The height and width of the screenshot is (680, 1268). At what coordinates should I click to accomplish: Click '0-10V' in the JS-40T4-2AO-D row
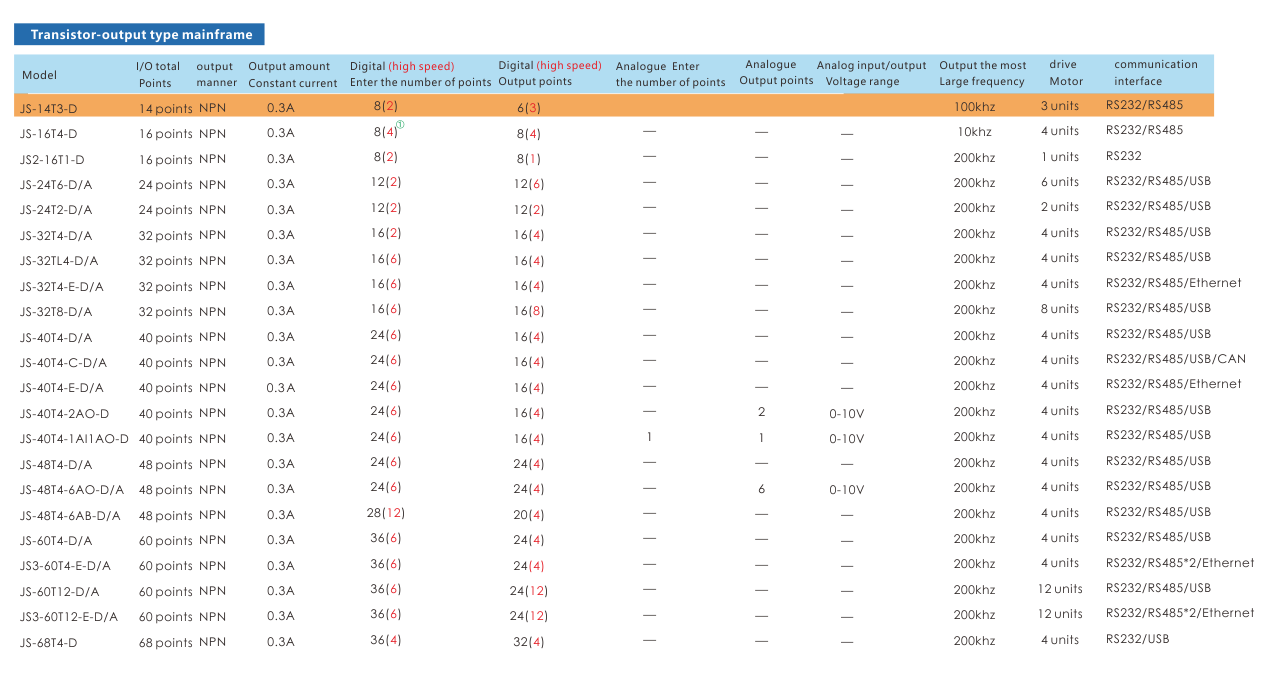pos(847,413)
